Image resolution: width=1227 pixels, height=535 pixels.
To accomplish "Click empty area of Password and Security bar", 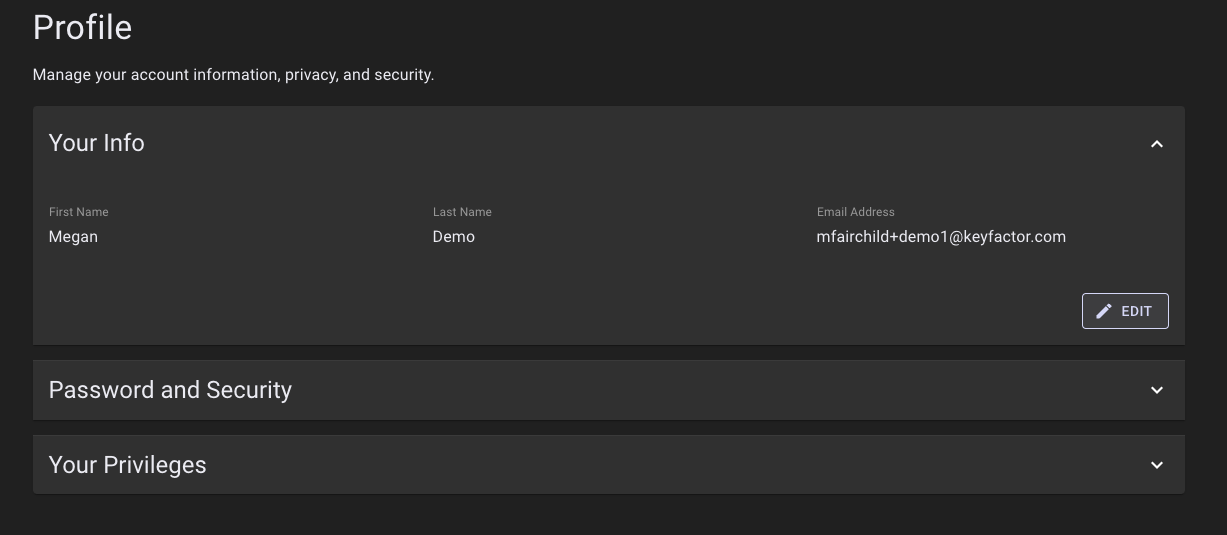I will 700,390.
